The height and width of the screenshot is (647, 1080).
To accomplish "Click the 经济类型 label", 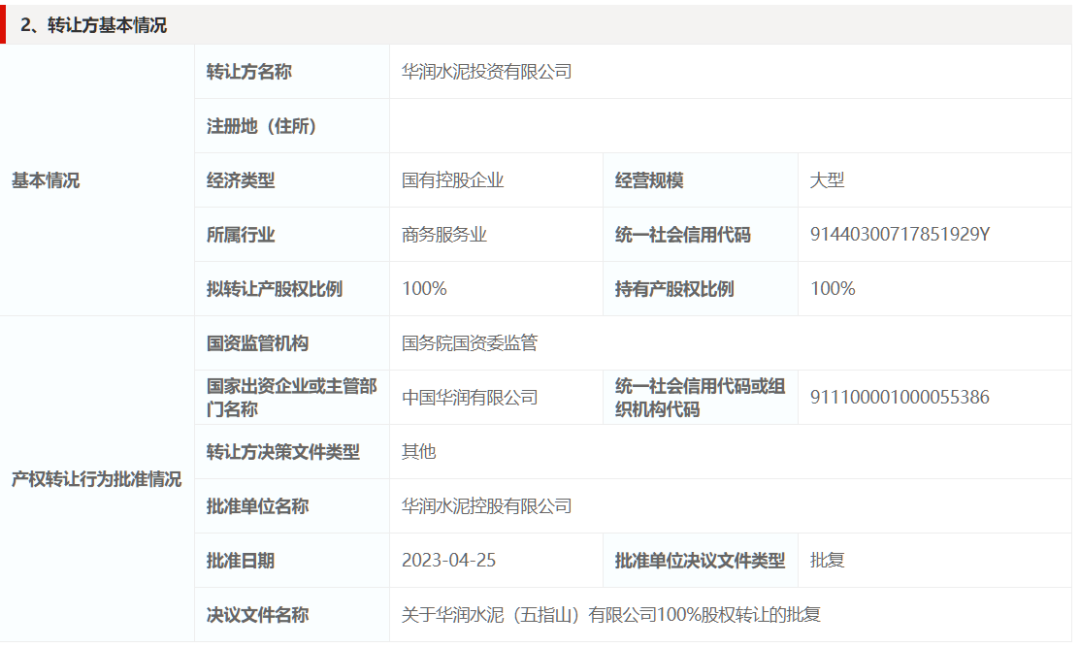I will [240, 181].
